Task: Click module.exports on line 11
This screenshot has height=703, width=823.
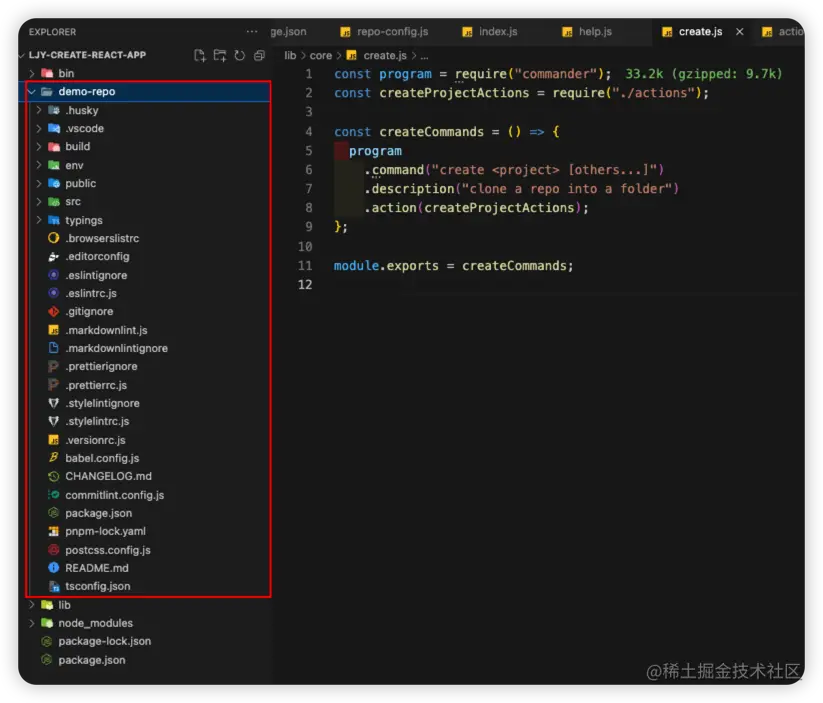Action: pyautogui.click(x=386, y=266)
